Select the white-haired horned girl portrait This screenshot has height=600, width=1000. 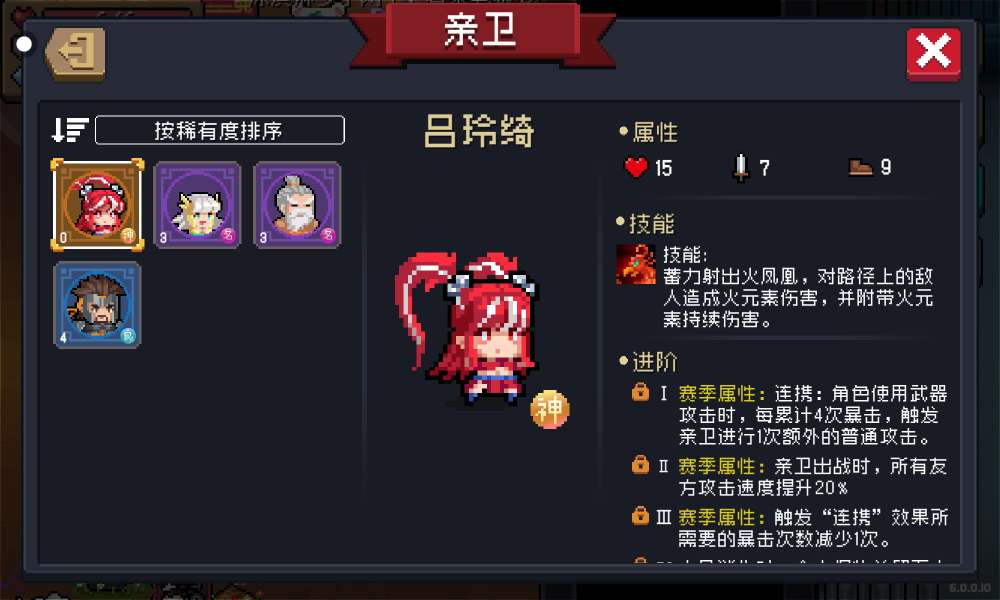click(x=197, y=205)
